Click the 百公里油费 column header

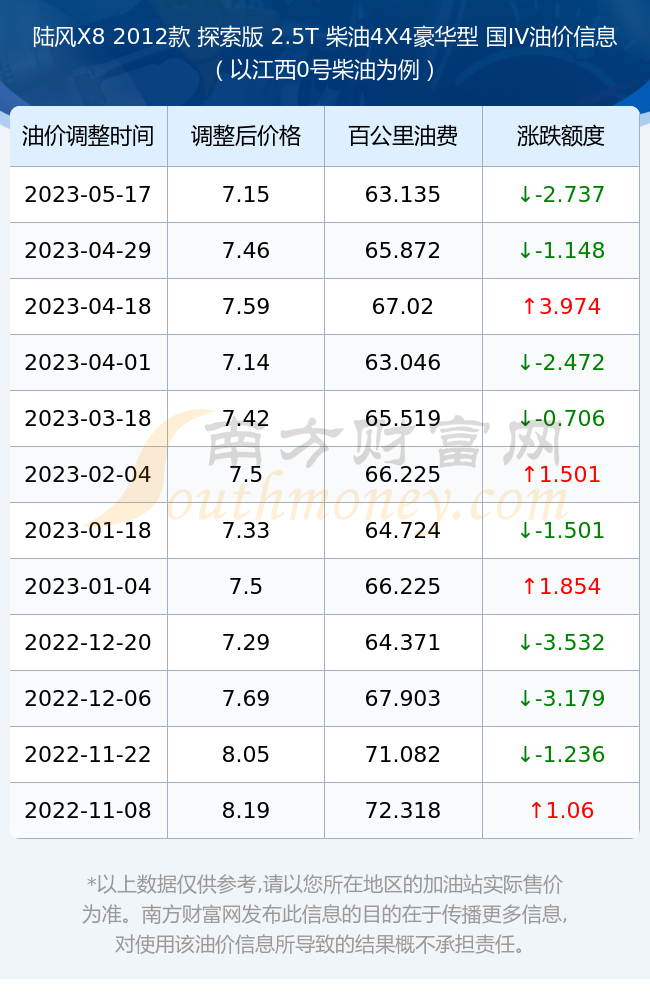pos(403,136)
